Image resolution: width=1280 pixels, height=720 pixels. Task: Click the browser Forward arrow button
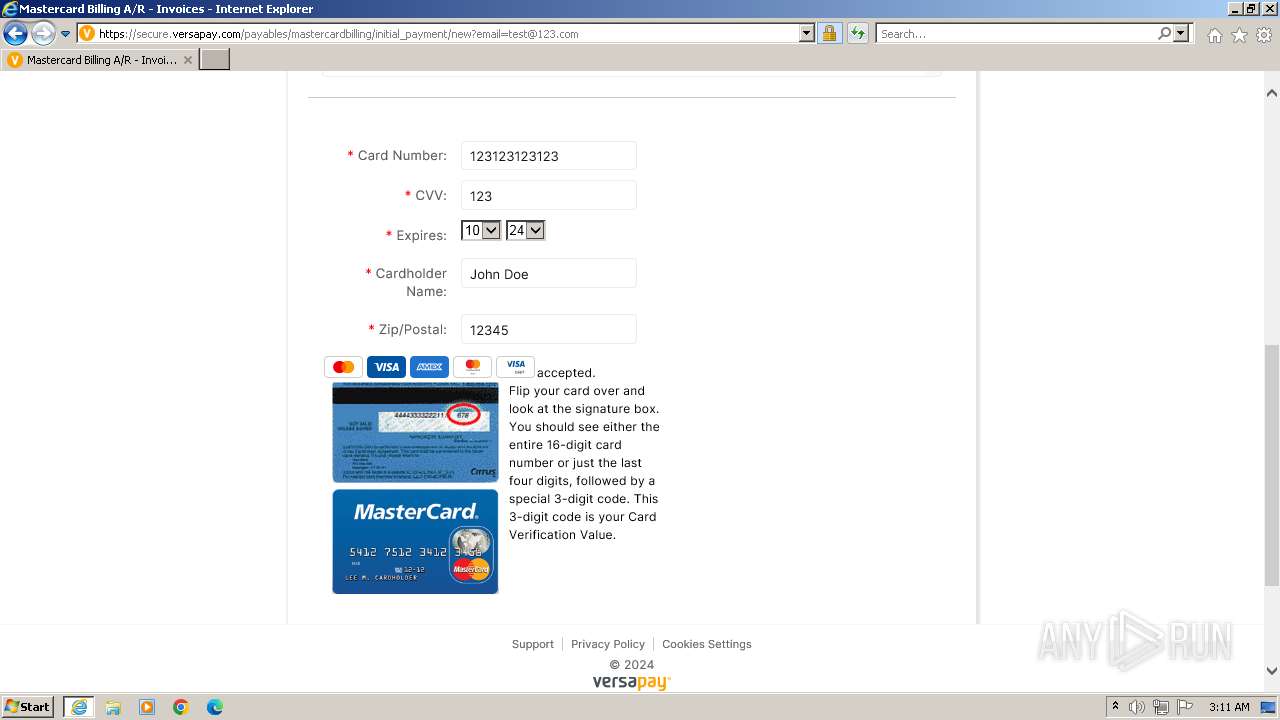[42, 34]
